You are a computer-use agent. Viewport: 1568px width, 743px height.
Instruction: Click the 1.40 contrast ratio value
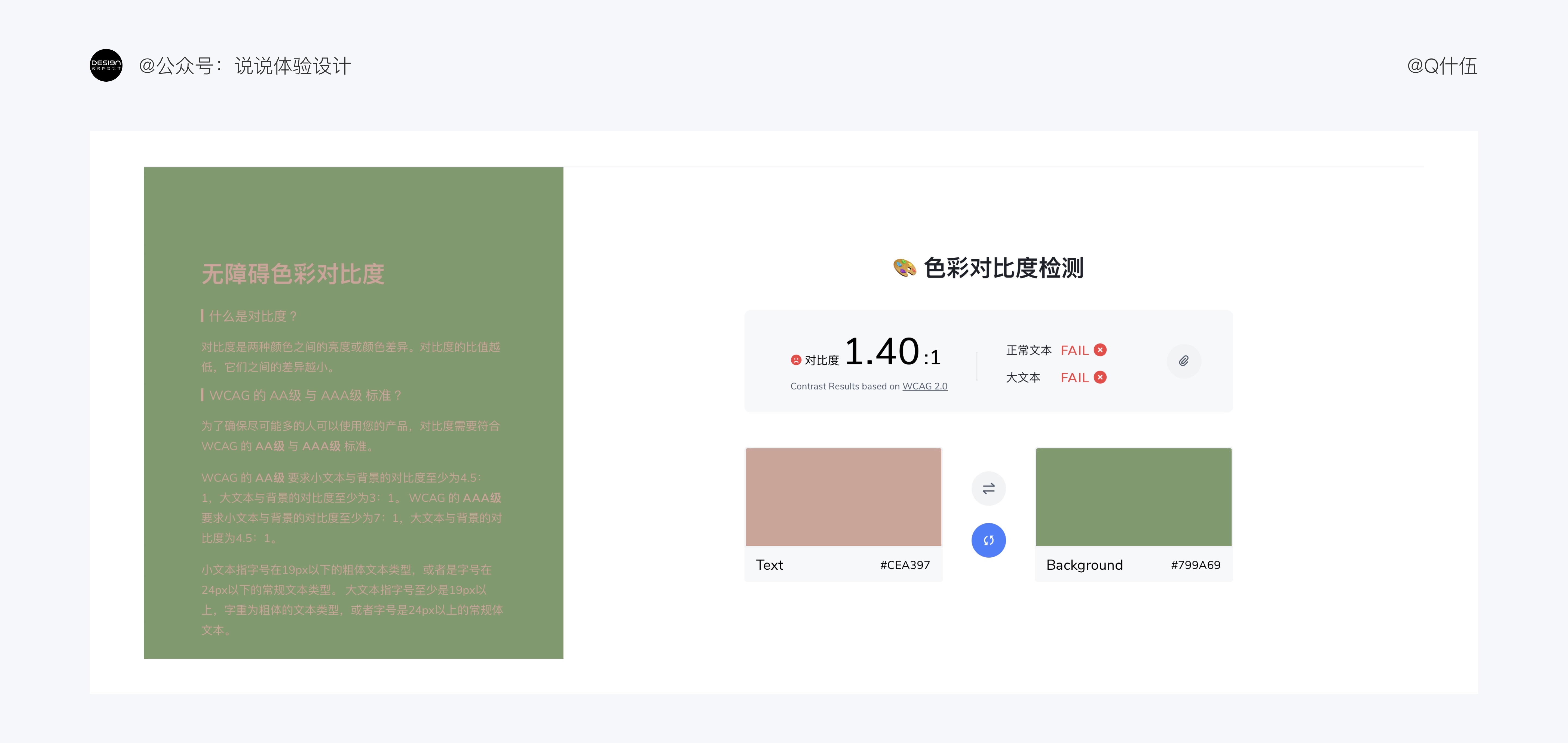tap(882, 352)
